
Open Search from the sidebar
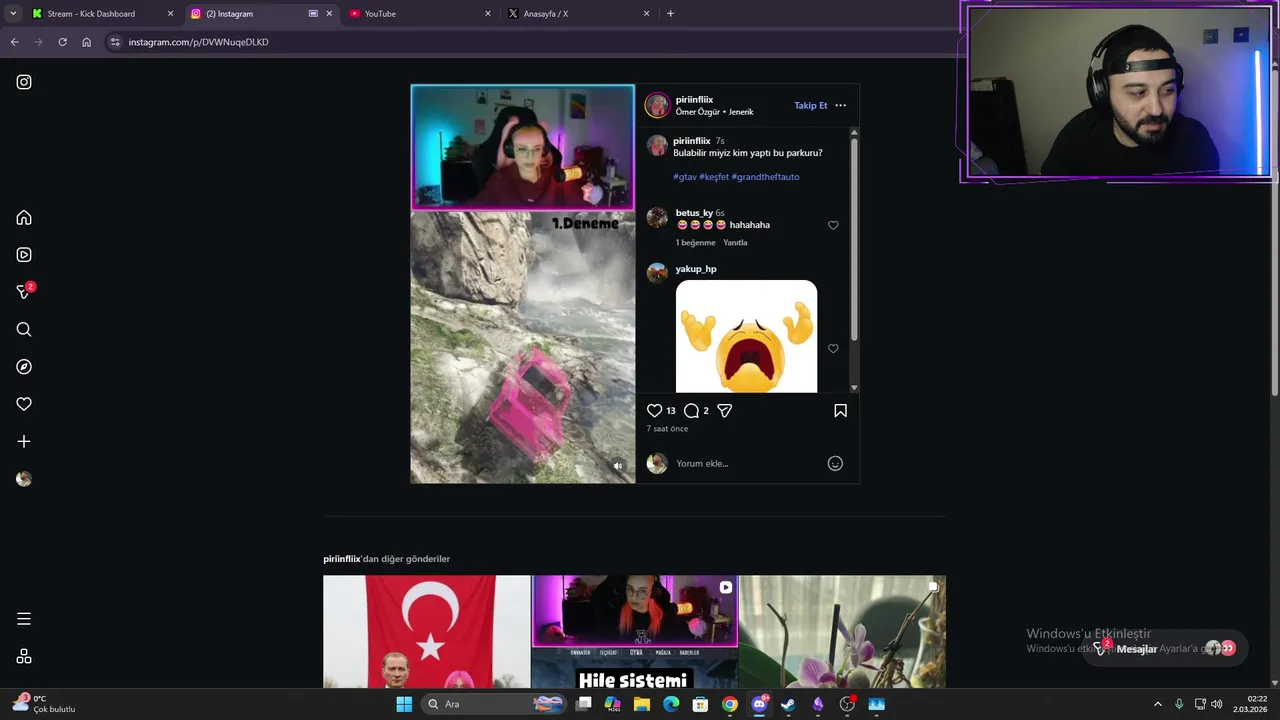(24, 329)
